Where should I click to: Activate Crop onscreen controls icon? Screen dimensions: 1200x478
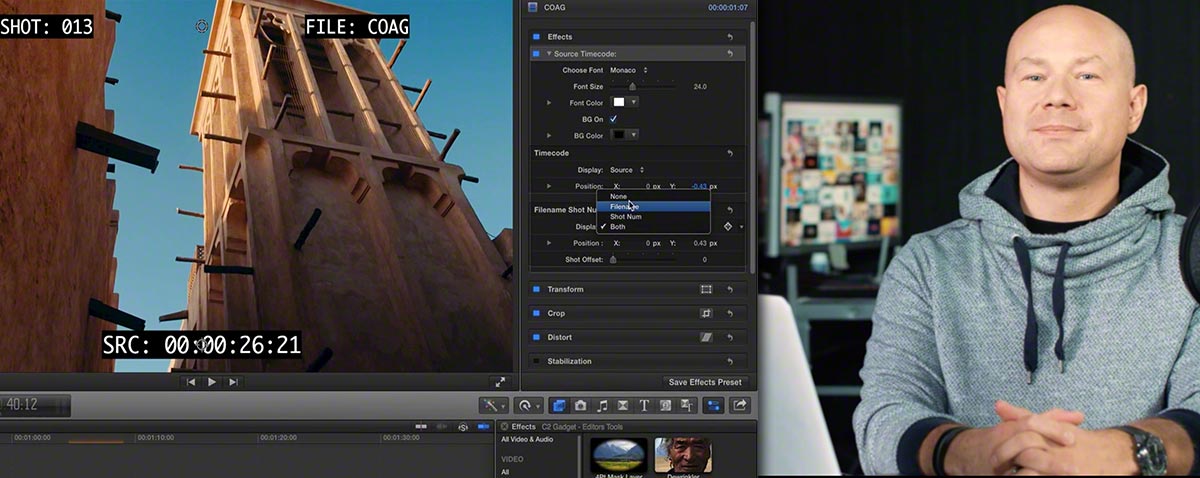pyautogui.click(x=706, y=313)
